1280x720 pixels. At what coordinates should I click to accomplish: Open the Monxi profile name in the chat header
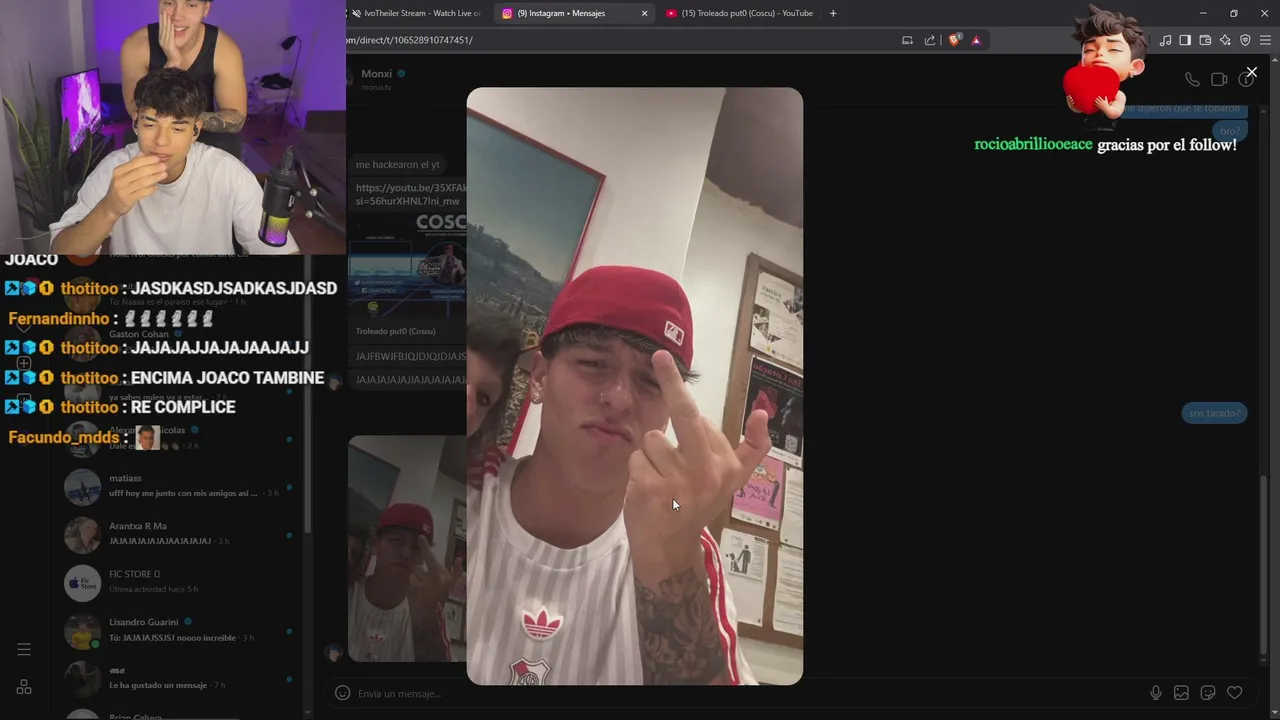coord(377,74)
